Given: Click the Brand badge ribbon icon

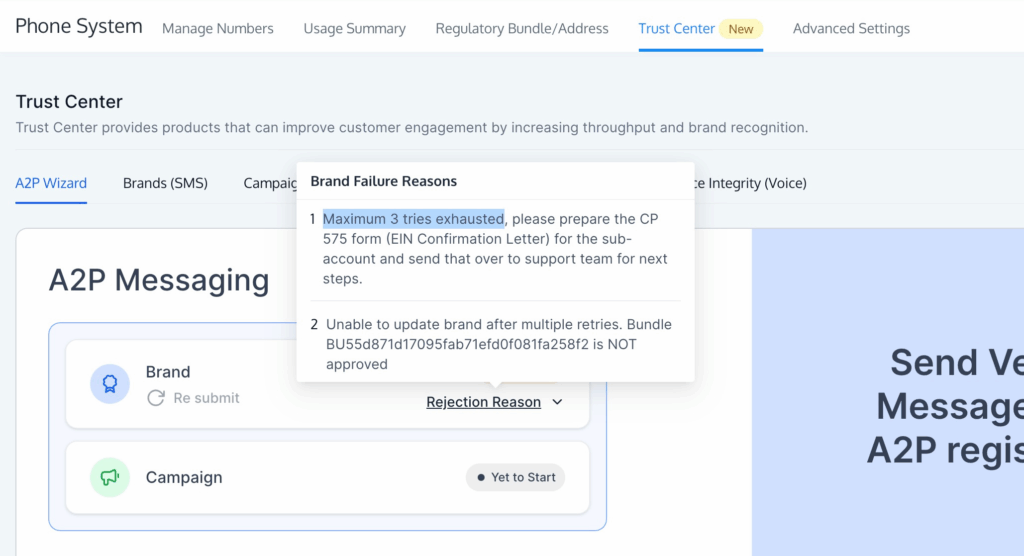Looking at the screenshot, I should coord(110,384).
